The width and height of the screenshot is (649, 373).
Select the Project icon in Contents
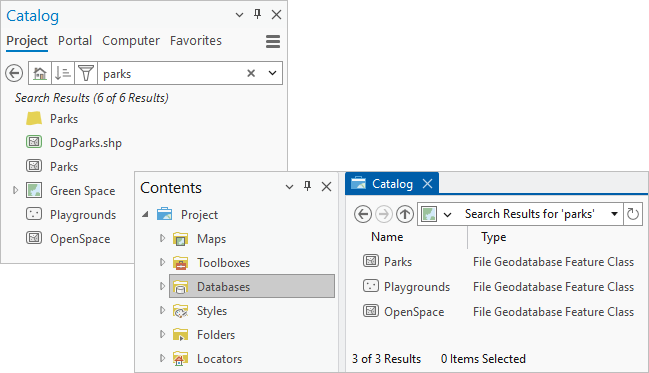point(164,214)
